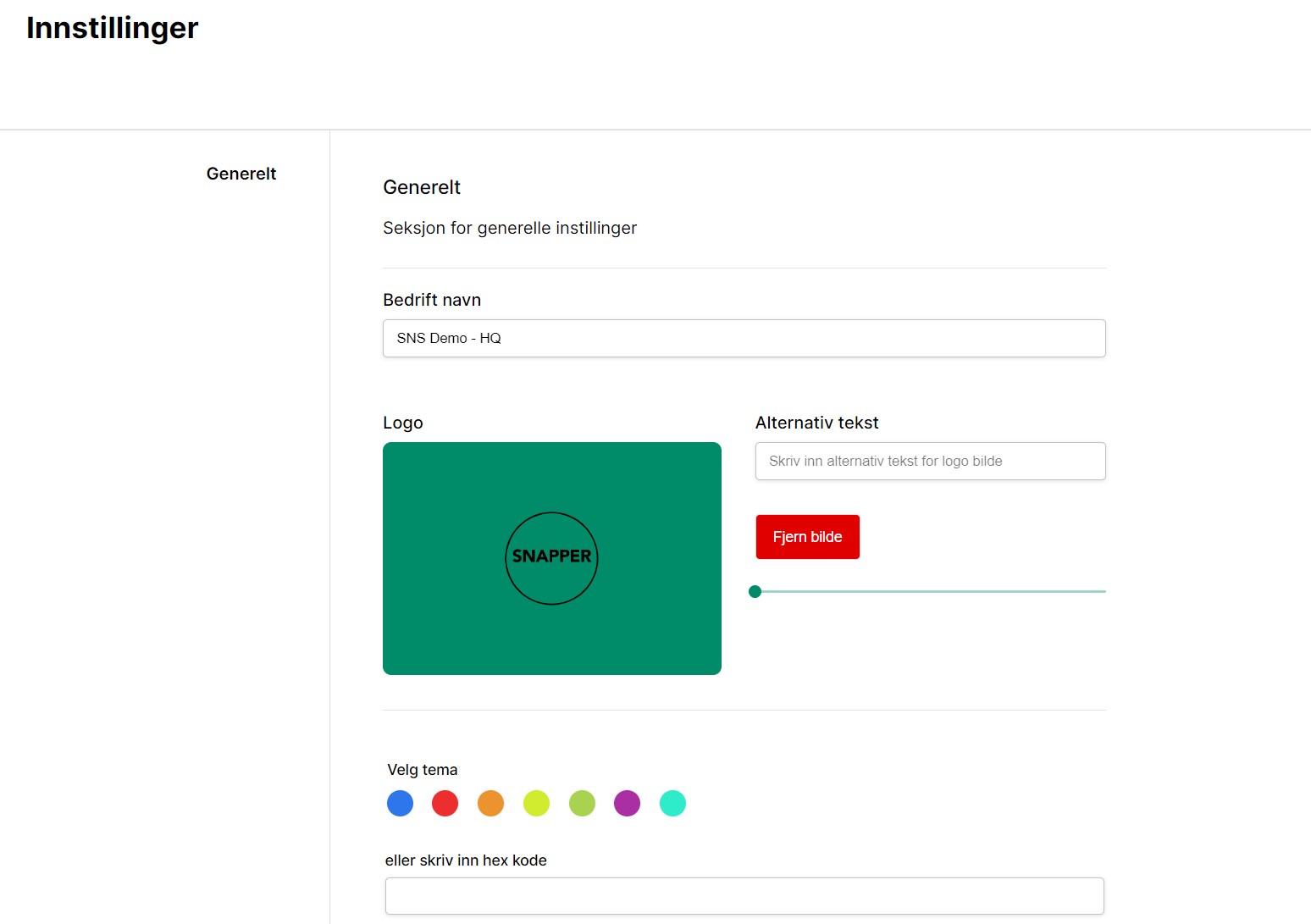The image size is (1311, 924).
Task: Pick the purple theme color swatch
Action: [x=627, y=803]
